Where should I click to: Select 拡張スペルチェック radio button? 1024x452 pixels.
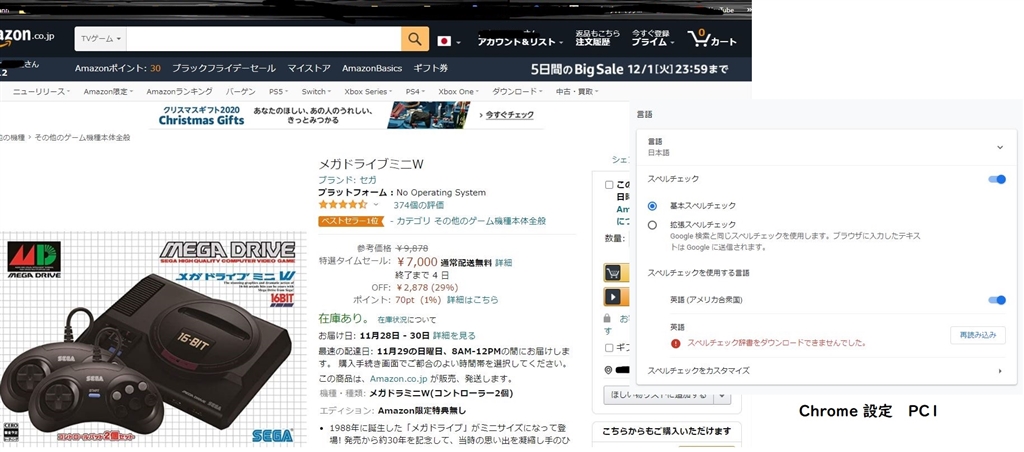point(652,225)
